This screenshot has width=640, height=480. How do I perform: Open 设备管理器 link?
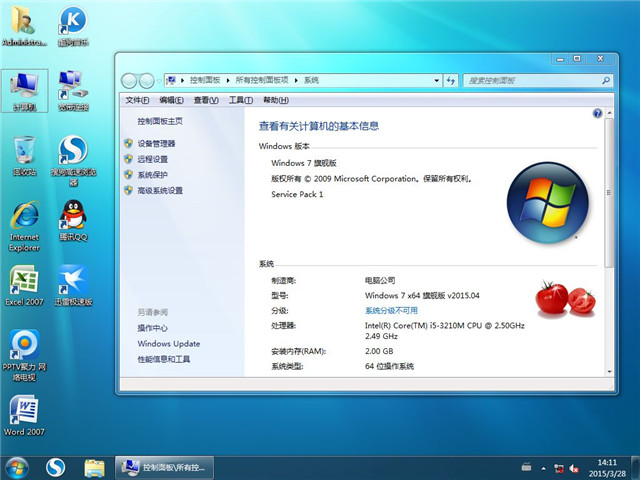(156, 143)
